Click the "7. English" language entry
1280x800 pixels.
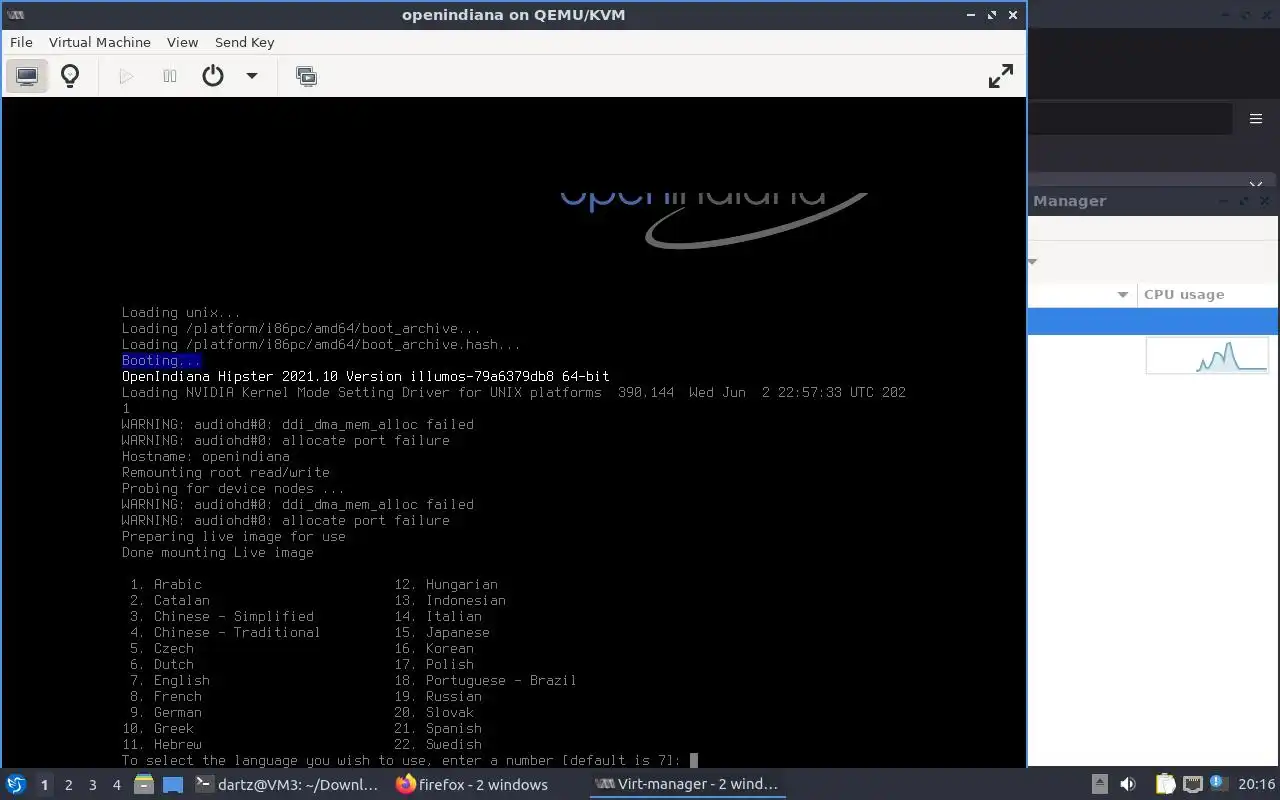pos(169,680)
